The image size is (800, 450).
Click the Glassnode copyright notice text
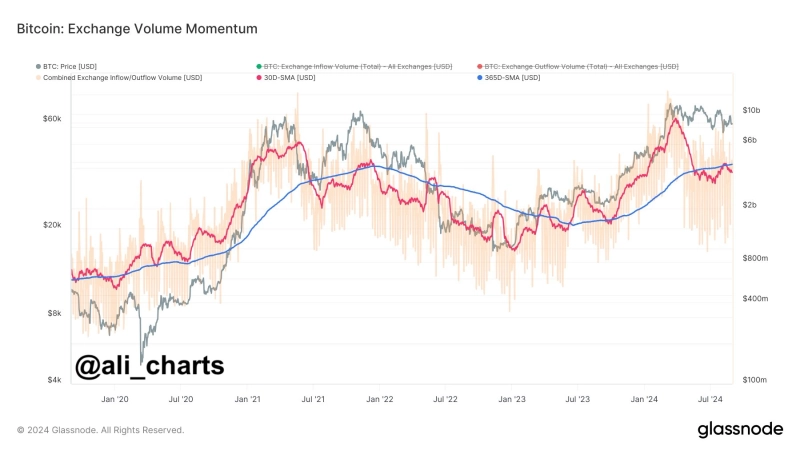pyautogui.click(x=100, y=430)
